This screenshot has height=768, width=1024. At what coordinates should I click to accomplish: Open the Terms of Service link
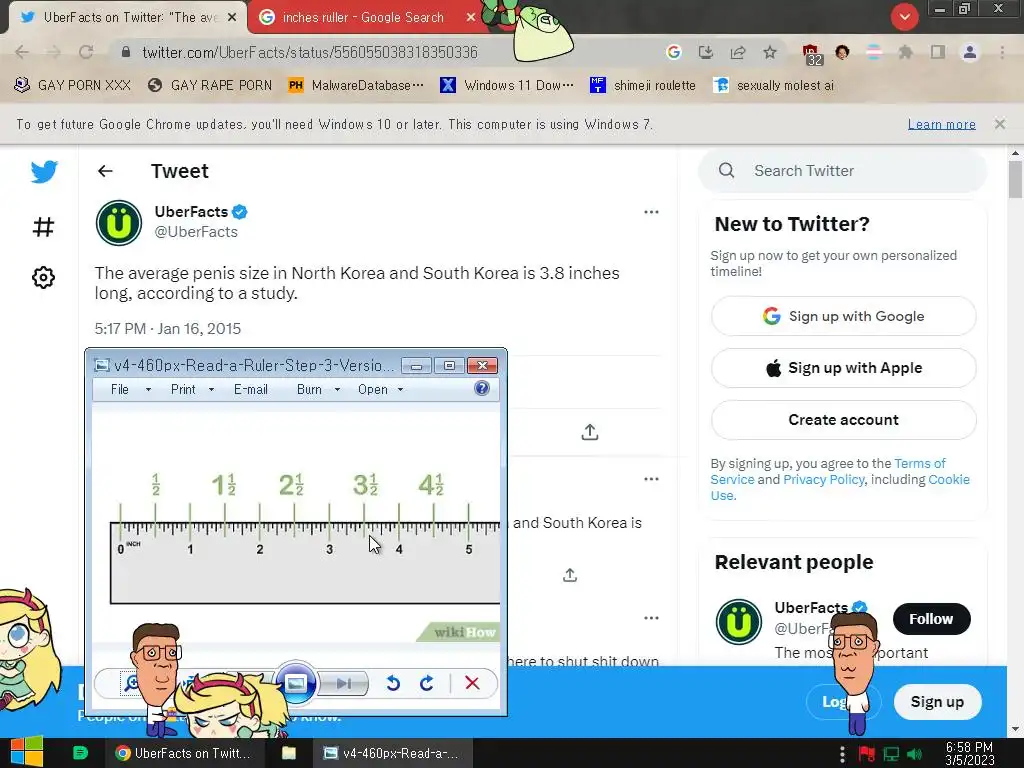[x=920, y=464]
